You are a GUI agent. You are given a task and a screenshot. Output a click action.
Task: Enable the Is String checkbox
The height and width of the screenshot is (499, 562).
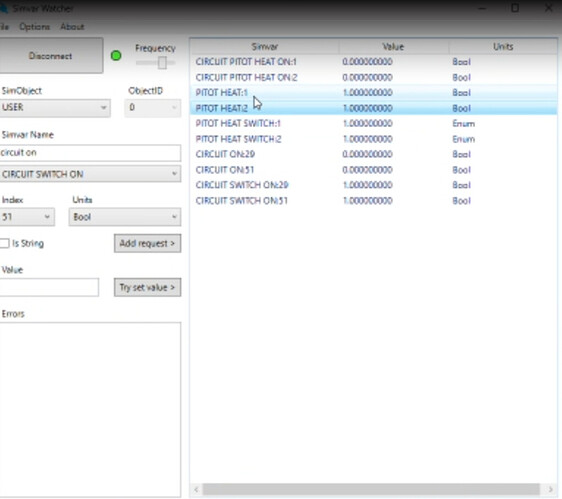4,243
